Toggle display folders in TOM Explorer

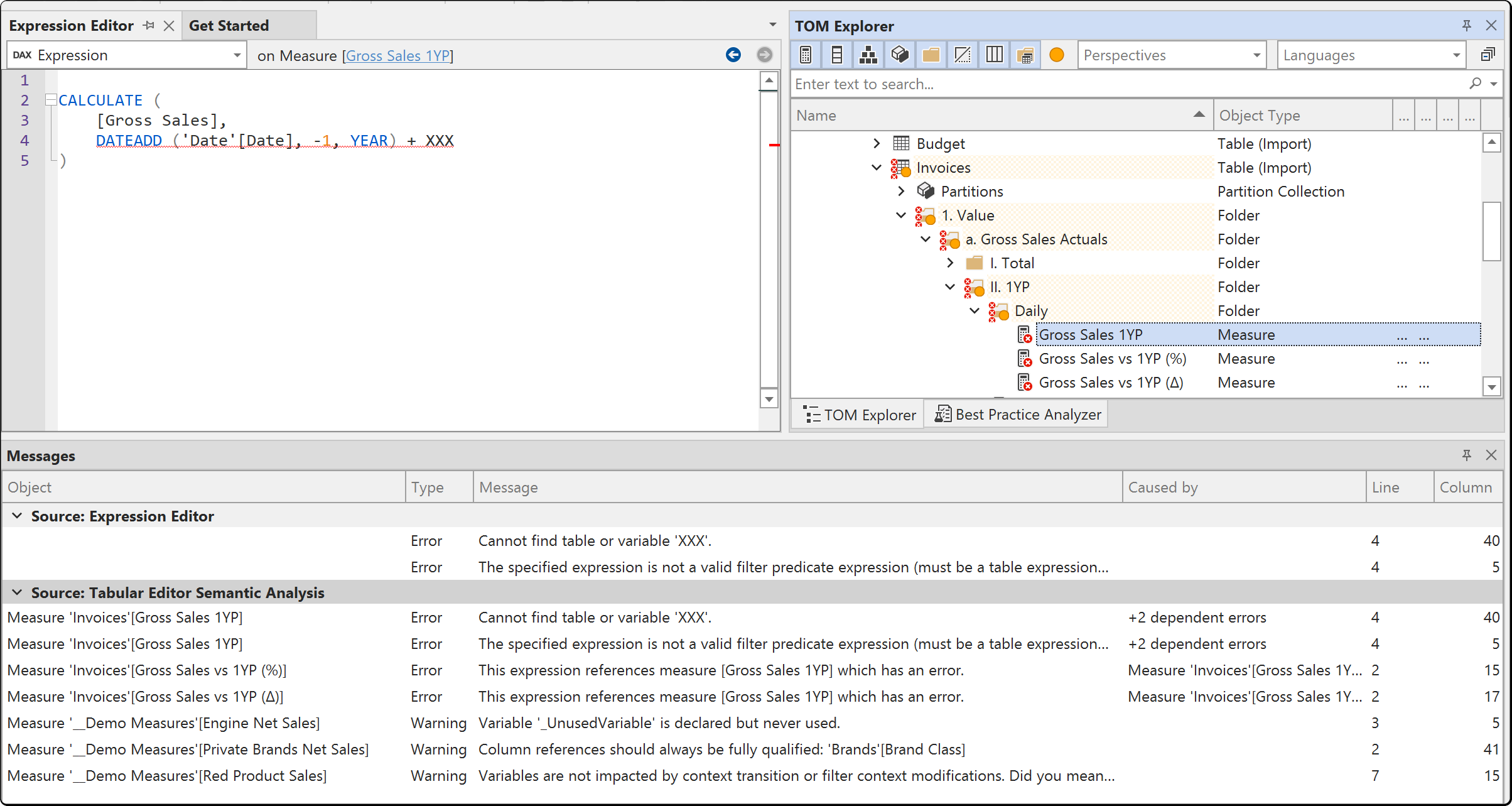click(931, 55)
